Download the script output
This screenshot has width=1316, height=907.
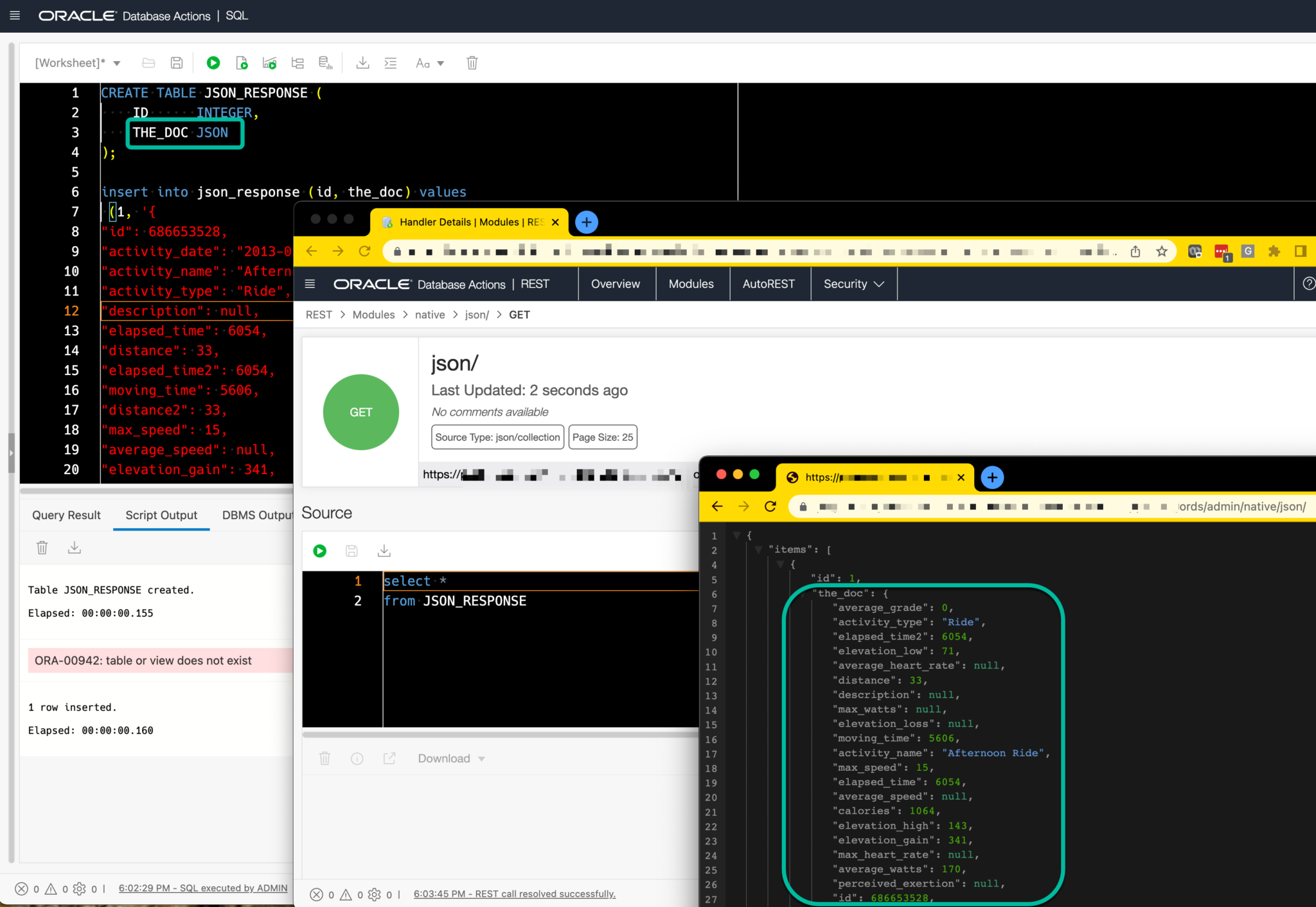pos(75,547)
